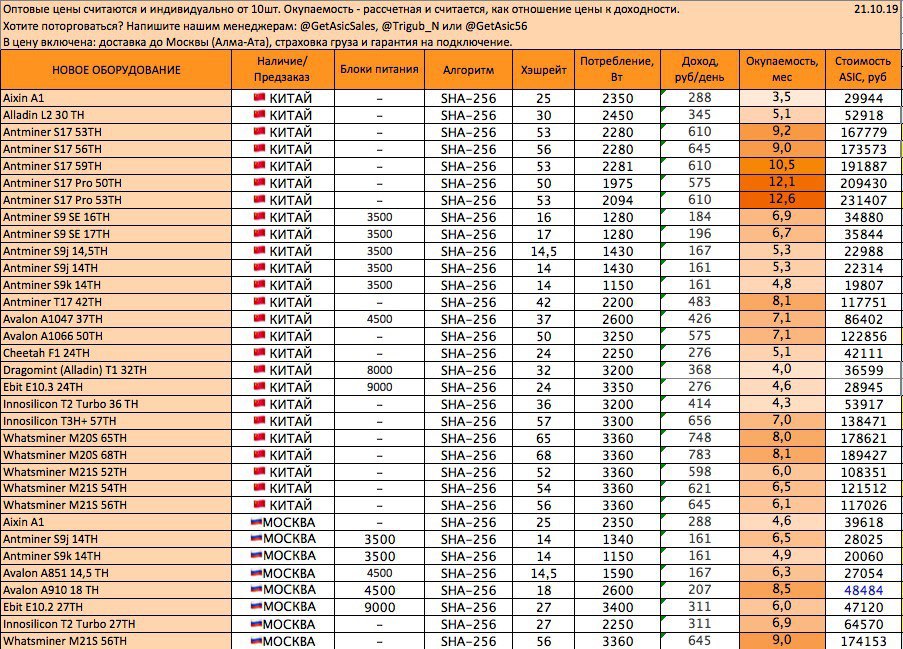The width and height of the screenshot is (903, 649).
Task: Click the @GetAsic56 manager handle
Action: click(496, 26)
